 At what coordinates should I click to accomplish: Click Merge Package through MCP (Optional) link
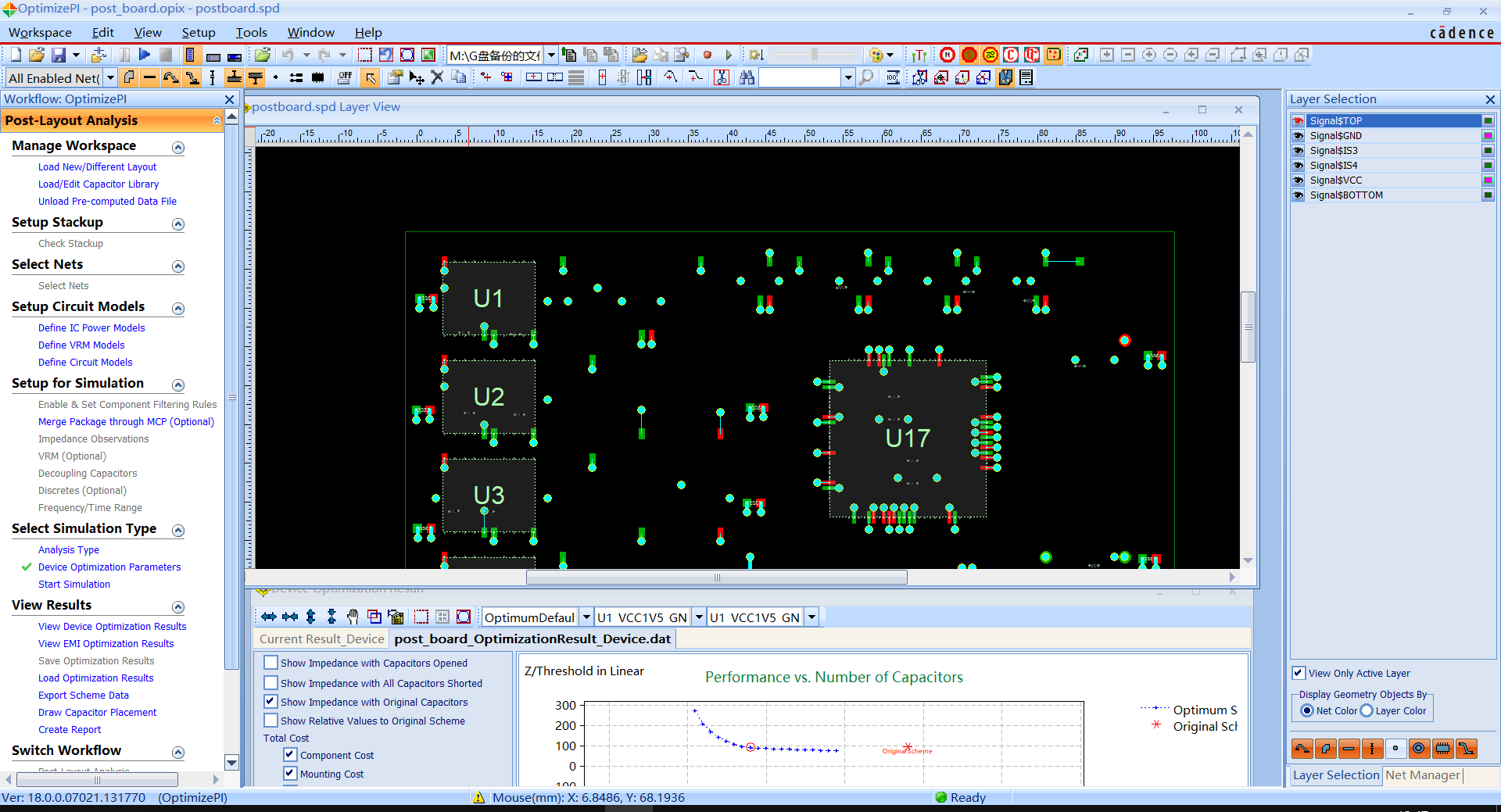[x=126, y=421]
